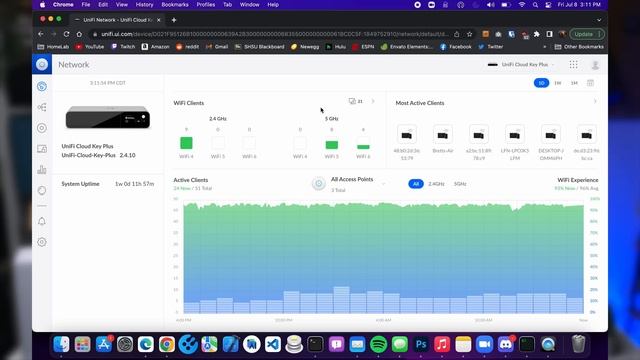Open Visual Studio Code from the Dock
640x360 pixels.
click(x=273, y=344)
